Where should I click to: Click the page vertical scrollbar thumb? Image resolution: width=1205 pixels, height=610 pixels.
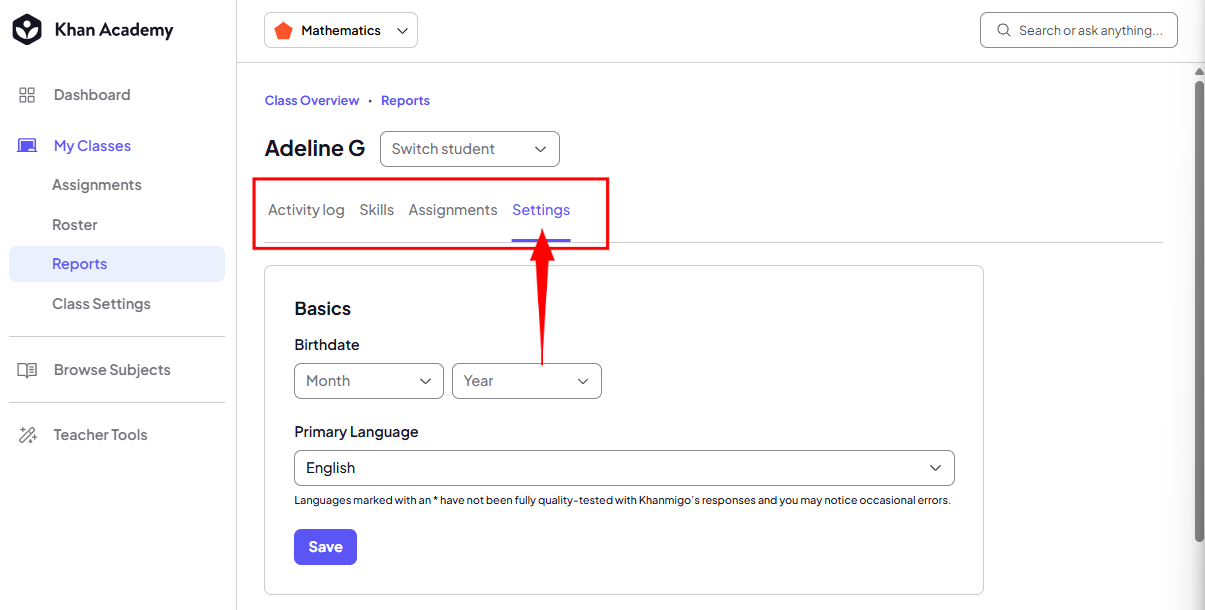pyautogui.click(x=1199, y=310)
